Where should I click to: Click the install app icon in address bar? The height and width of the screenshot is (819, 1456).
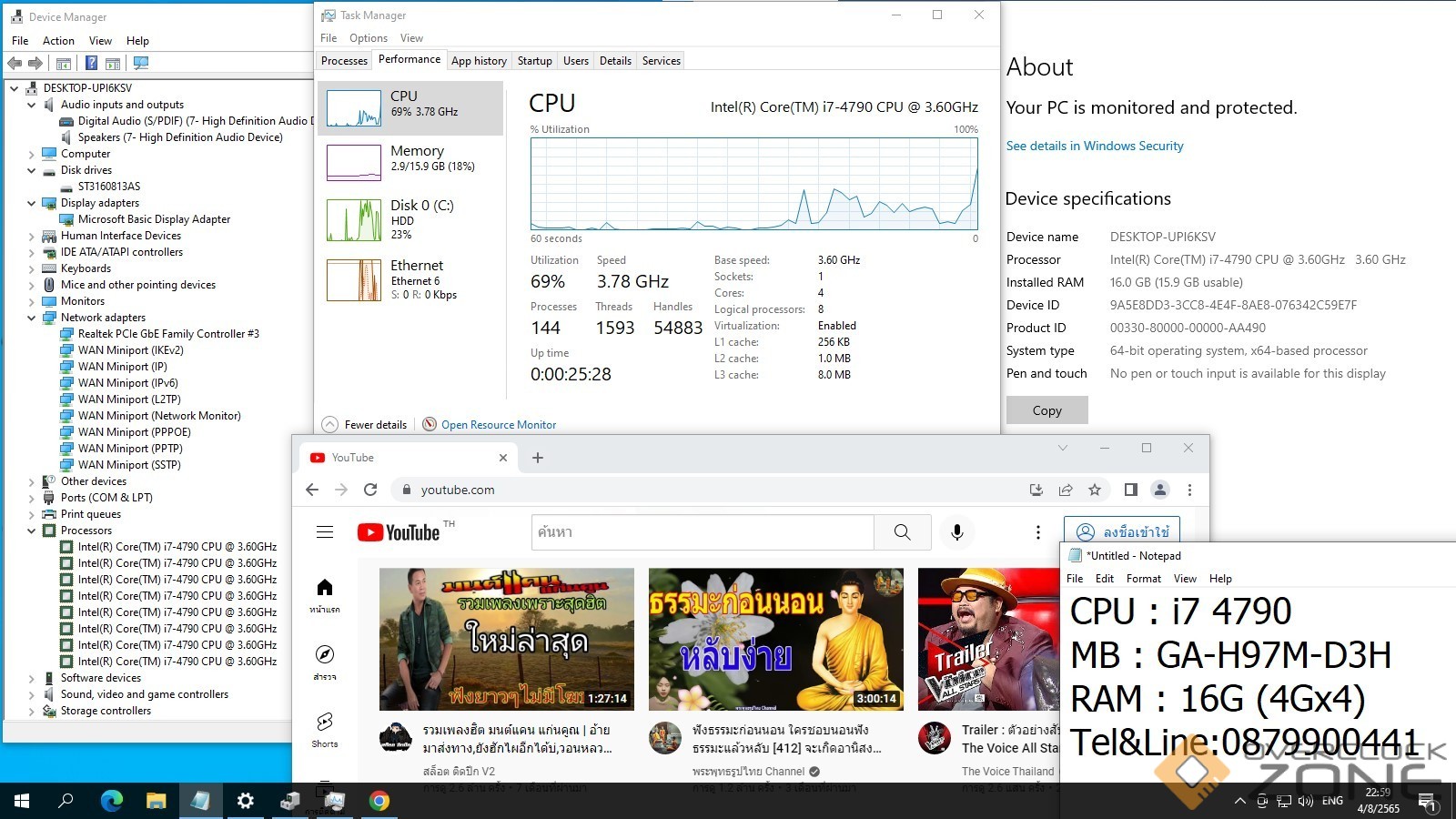tap(1036, 490)
